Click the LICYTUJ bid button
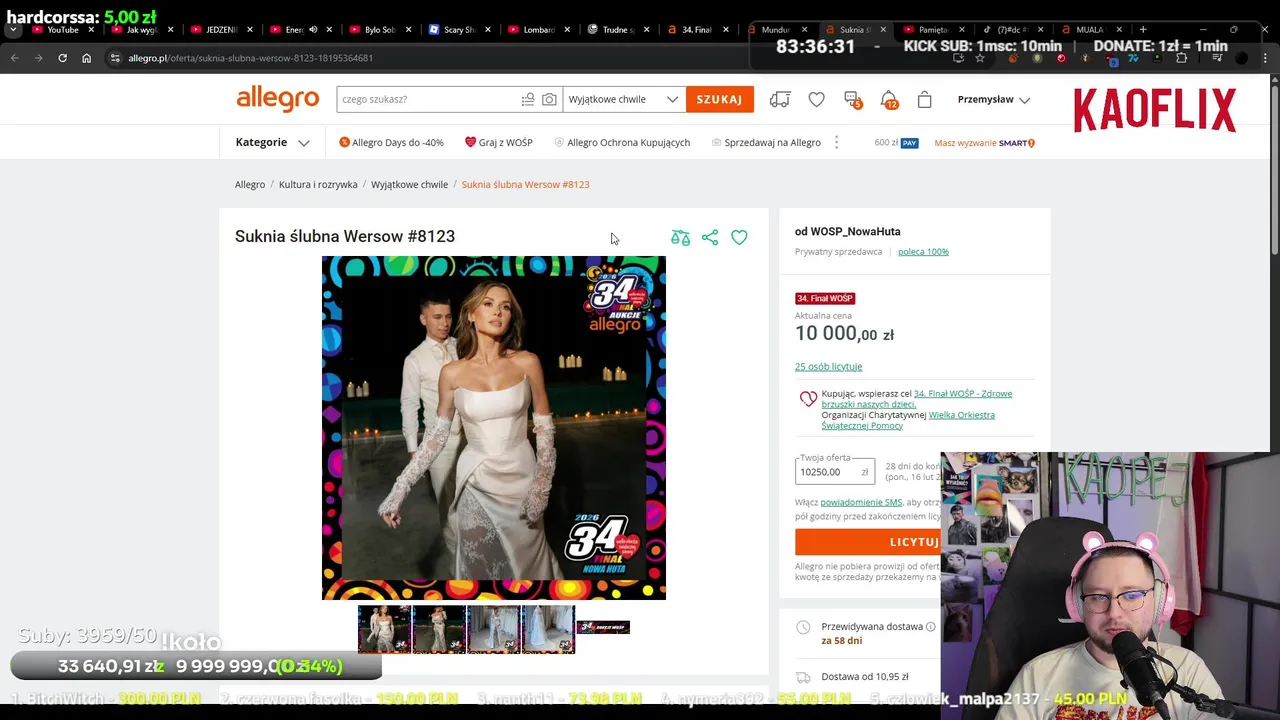 coord(914,541)
